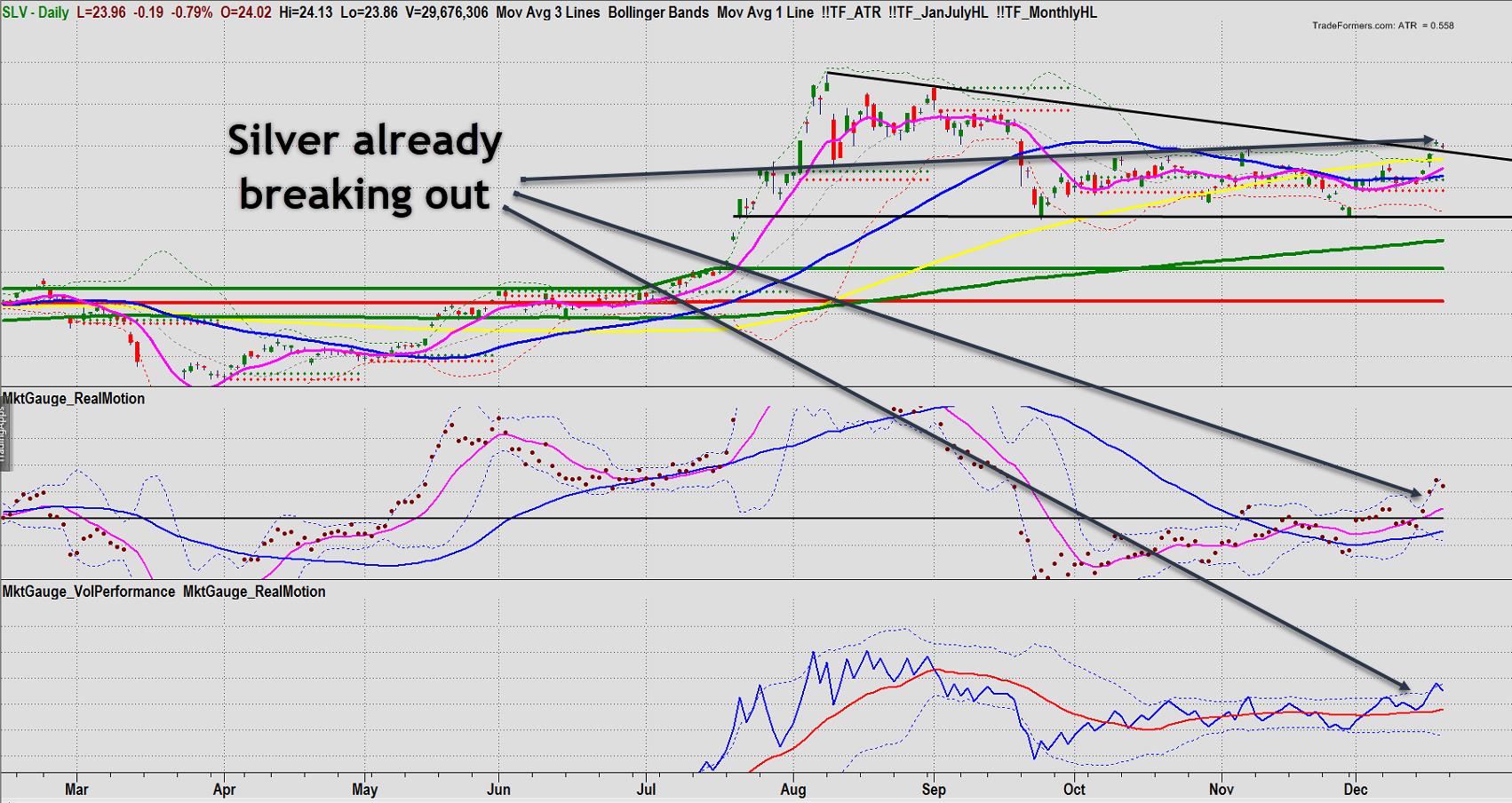This screenshot has width=1512, height=803.
Task: Select the MktGauge_VolPerformance pane title
Action: click(x=89, y=592)
